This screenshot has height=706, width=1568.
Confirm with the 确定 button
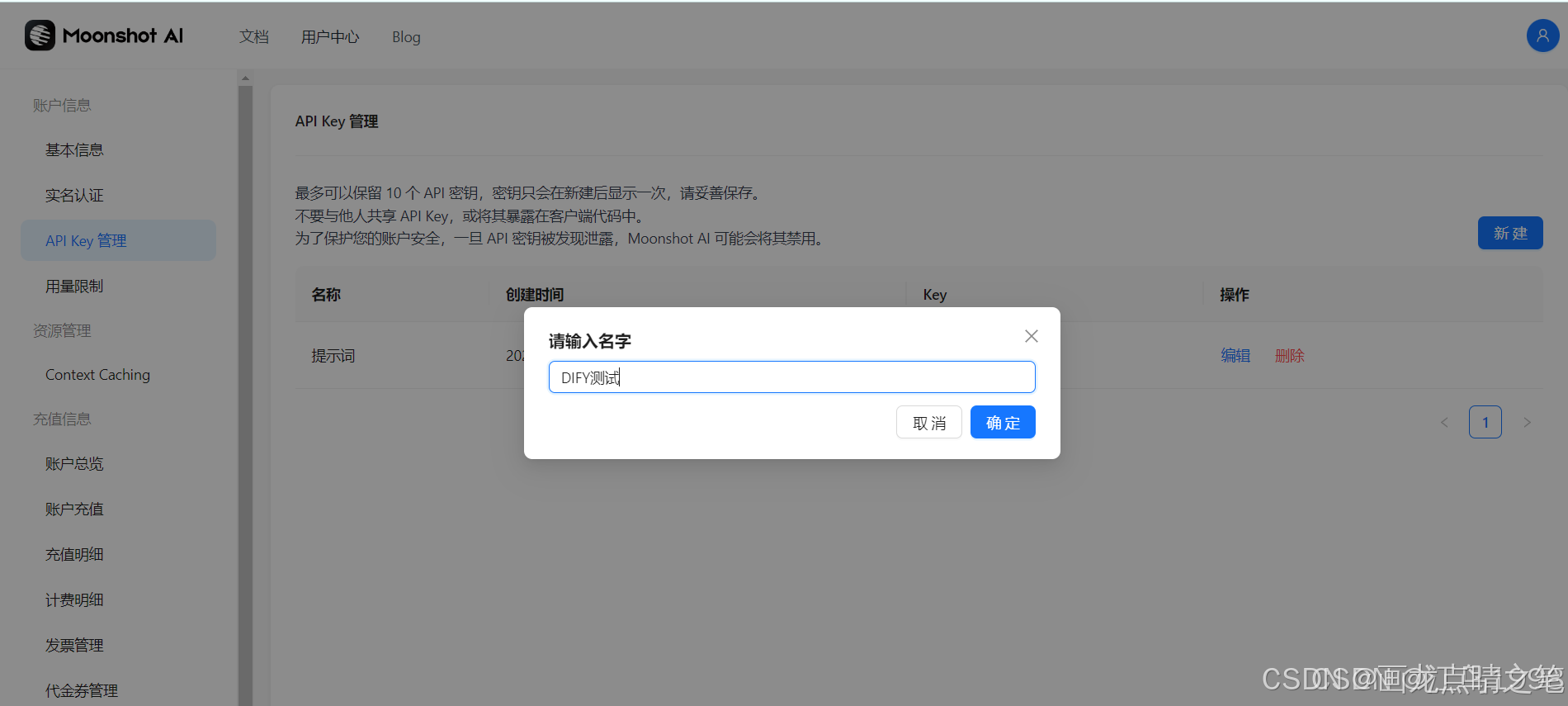(1003, 423)
